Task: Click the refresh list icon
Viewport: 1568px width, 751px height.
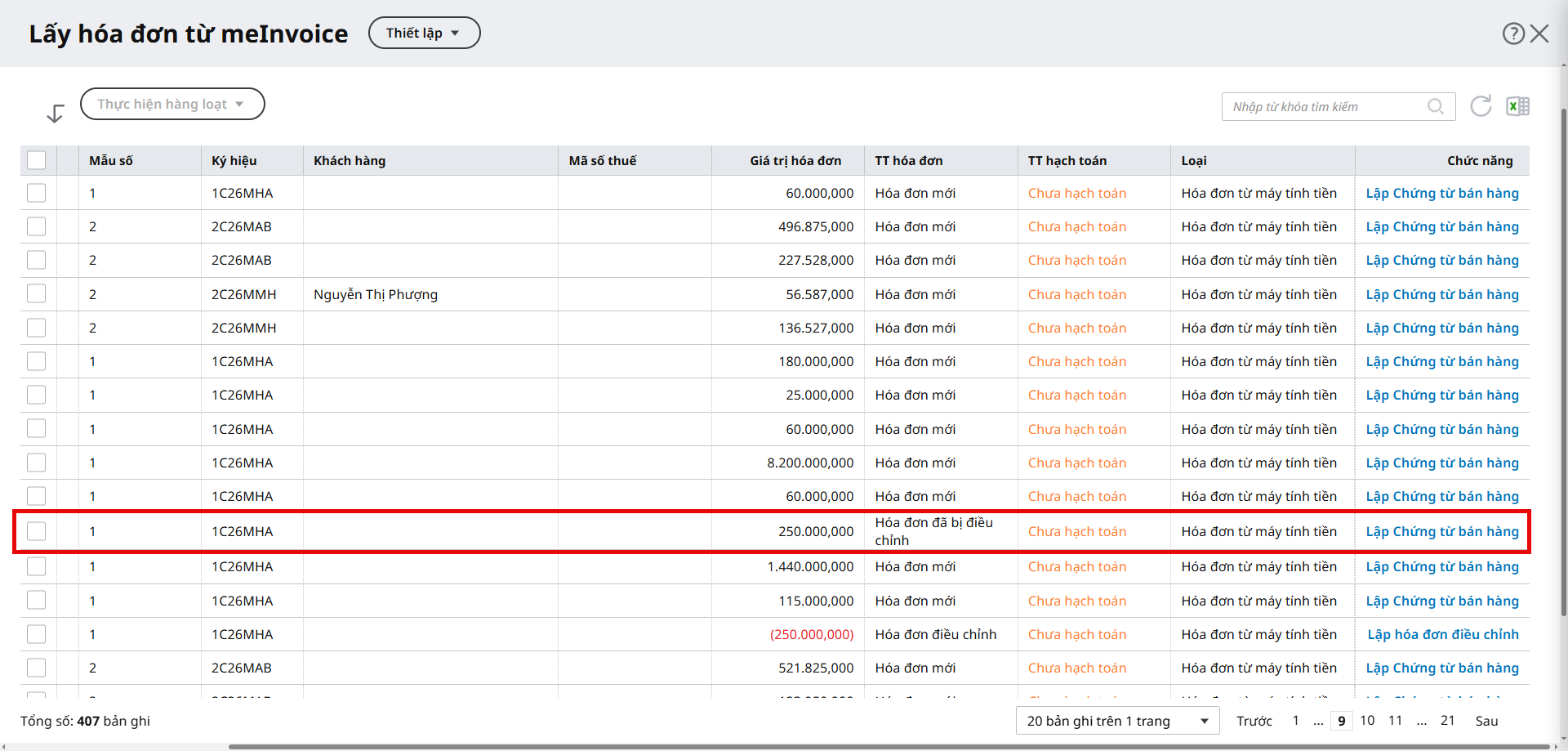Action: [x=1481, y=106]
